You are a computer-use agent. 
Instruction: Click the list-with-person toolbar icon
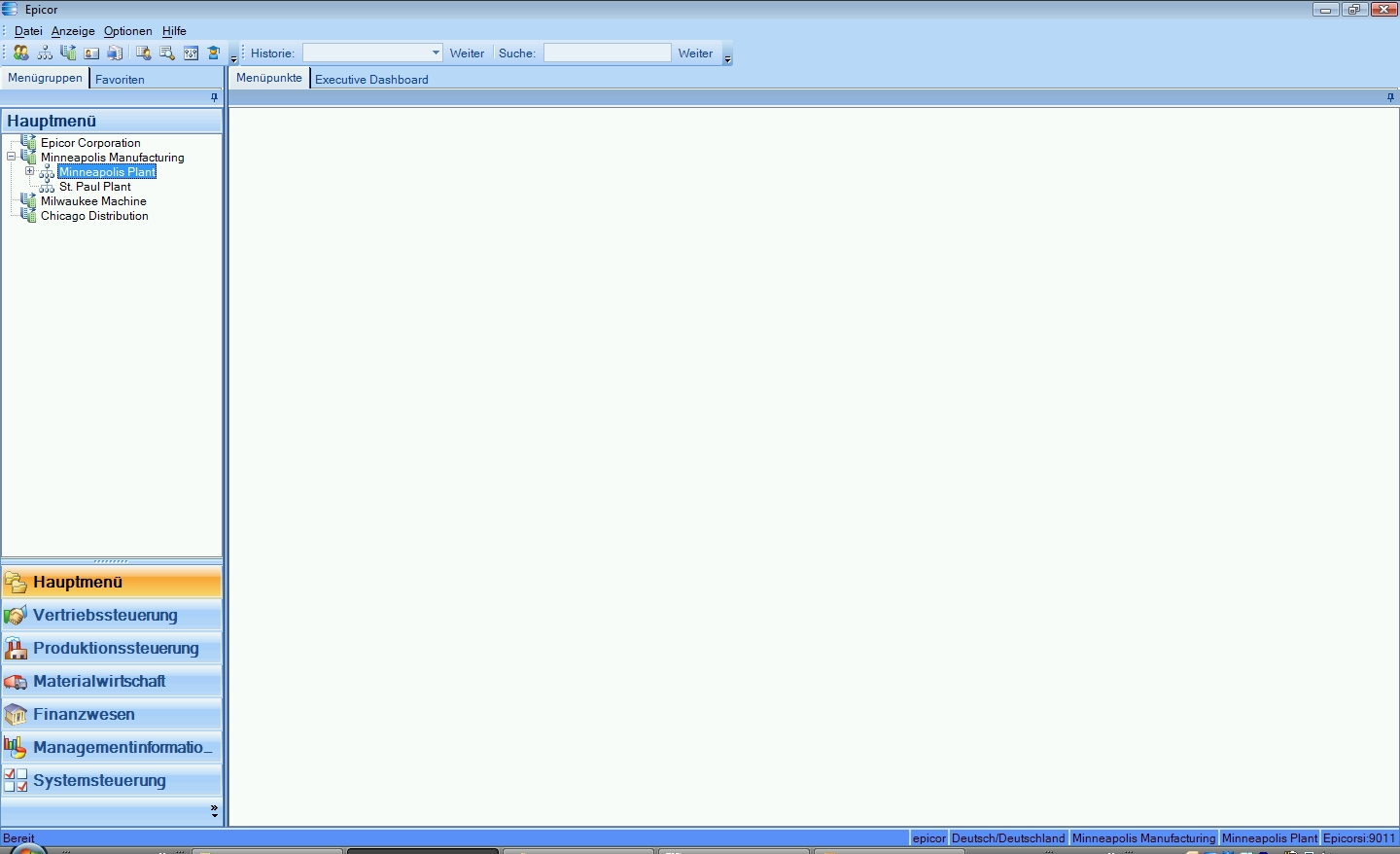coord(143,53)
